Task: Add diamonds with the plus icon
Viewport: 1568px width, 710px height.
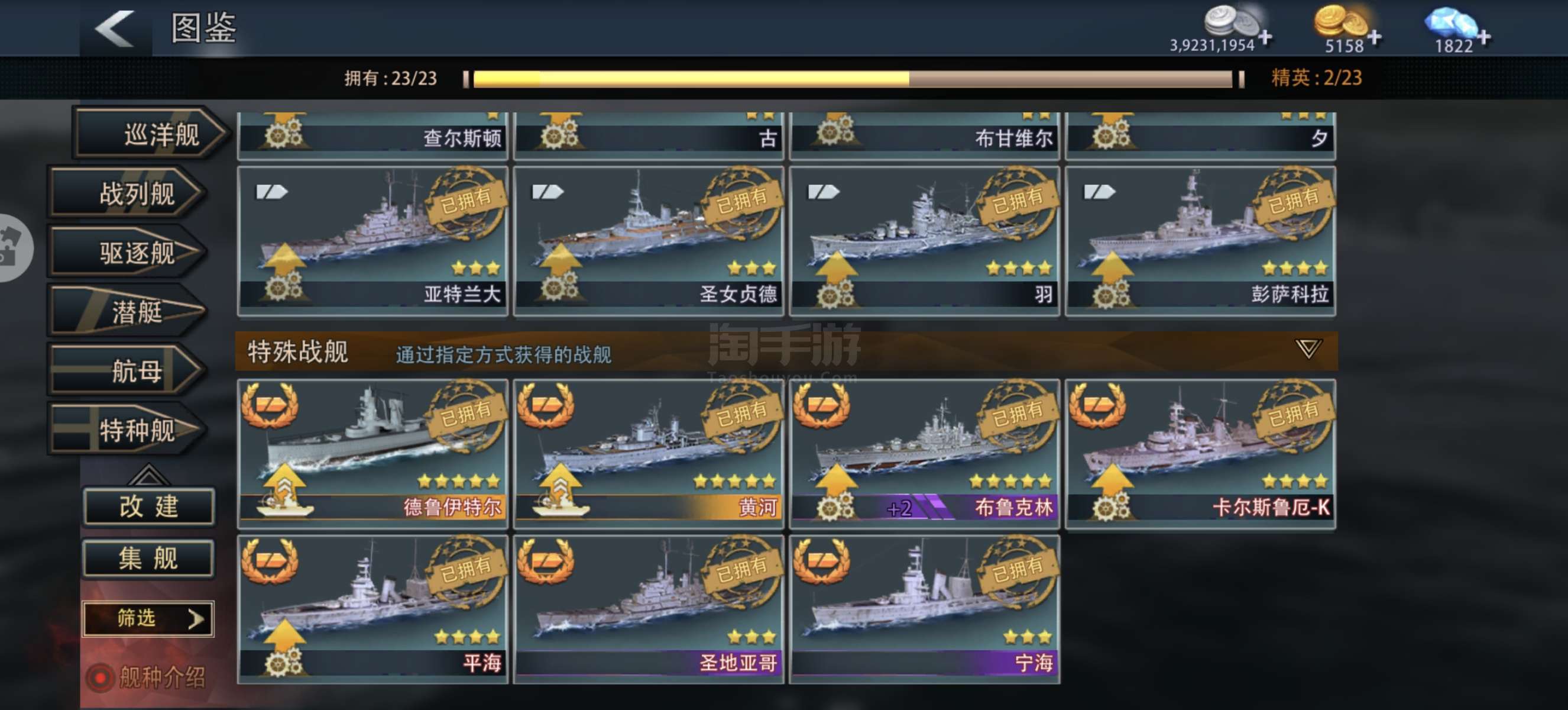Action: point(1484,38)
